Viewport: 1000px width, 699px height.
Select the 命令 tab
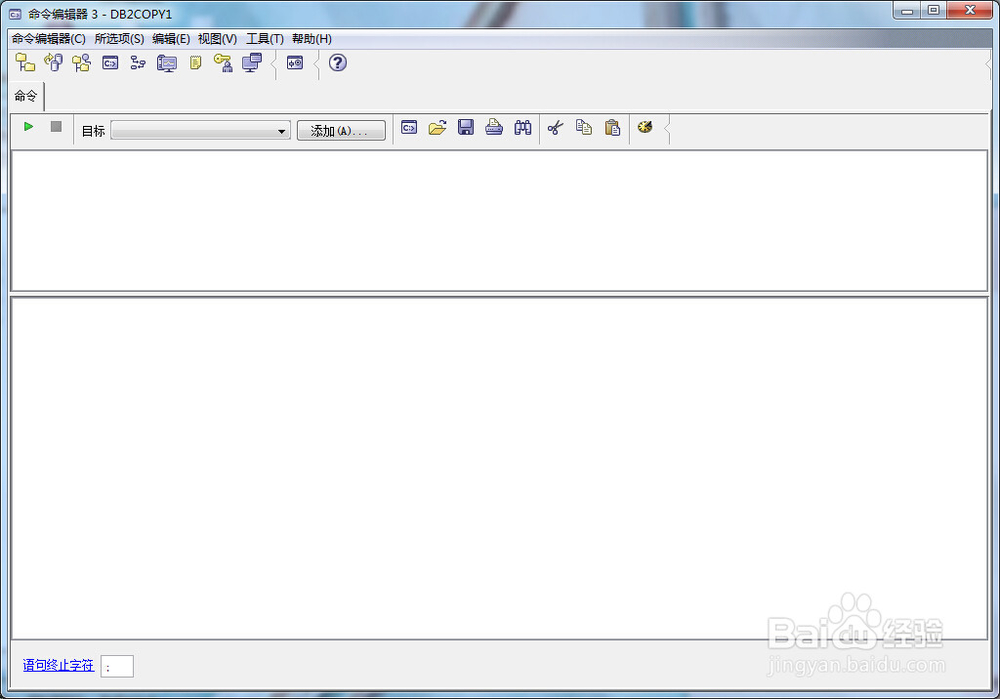(26, 96)
